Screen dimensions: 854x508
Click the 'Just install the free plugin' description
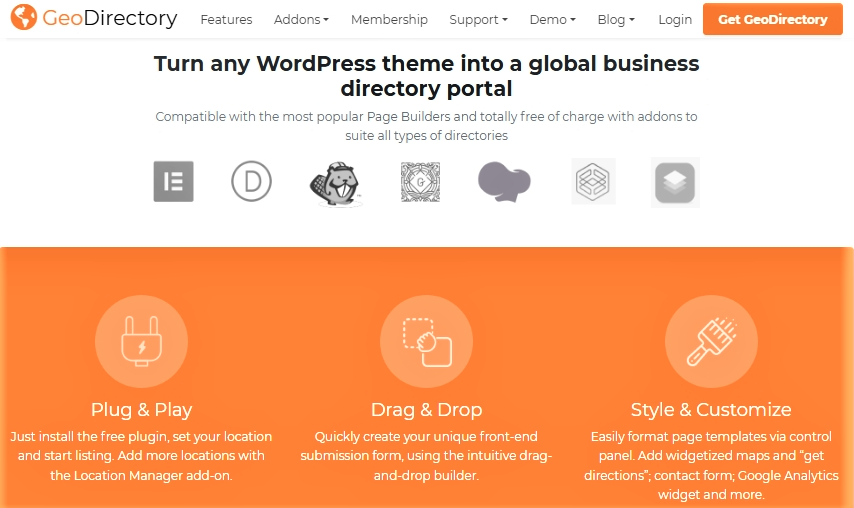[141, 456]
